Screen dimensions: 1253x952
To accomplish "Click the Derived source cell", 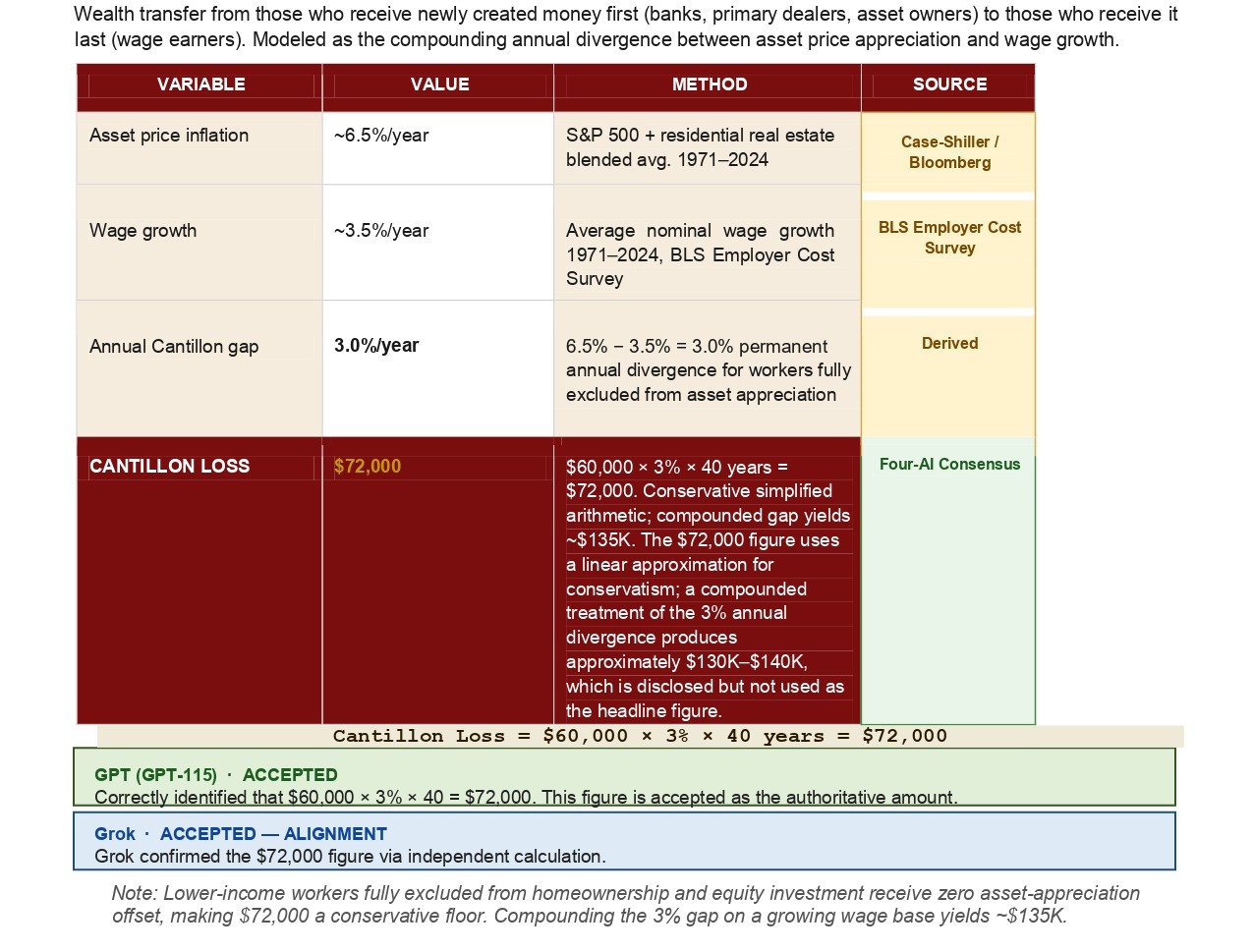I will 949,344.
